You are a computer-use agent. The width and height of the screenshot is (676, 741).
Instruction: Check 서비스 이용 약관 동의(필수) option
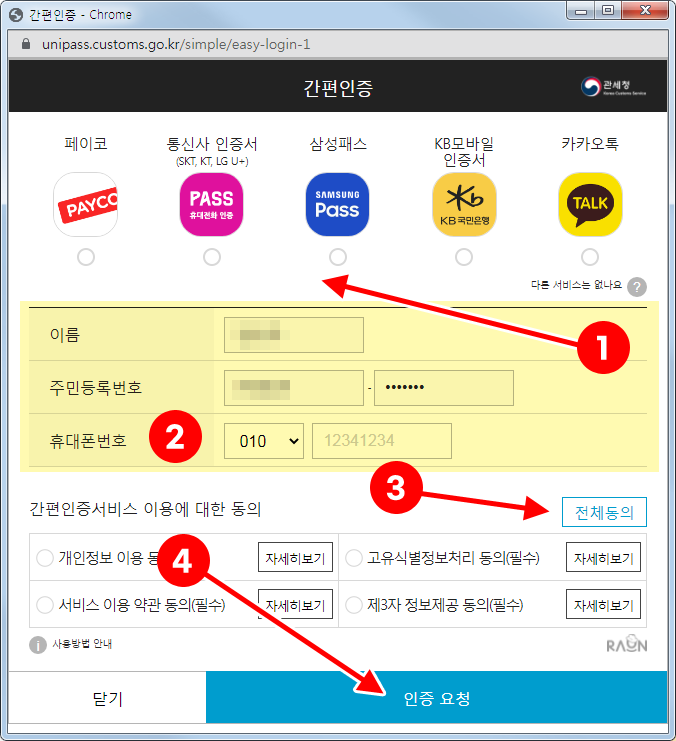click(45, 605)
